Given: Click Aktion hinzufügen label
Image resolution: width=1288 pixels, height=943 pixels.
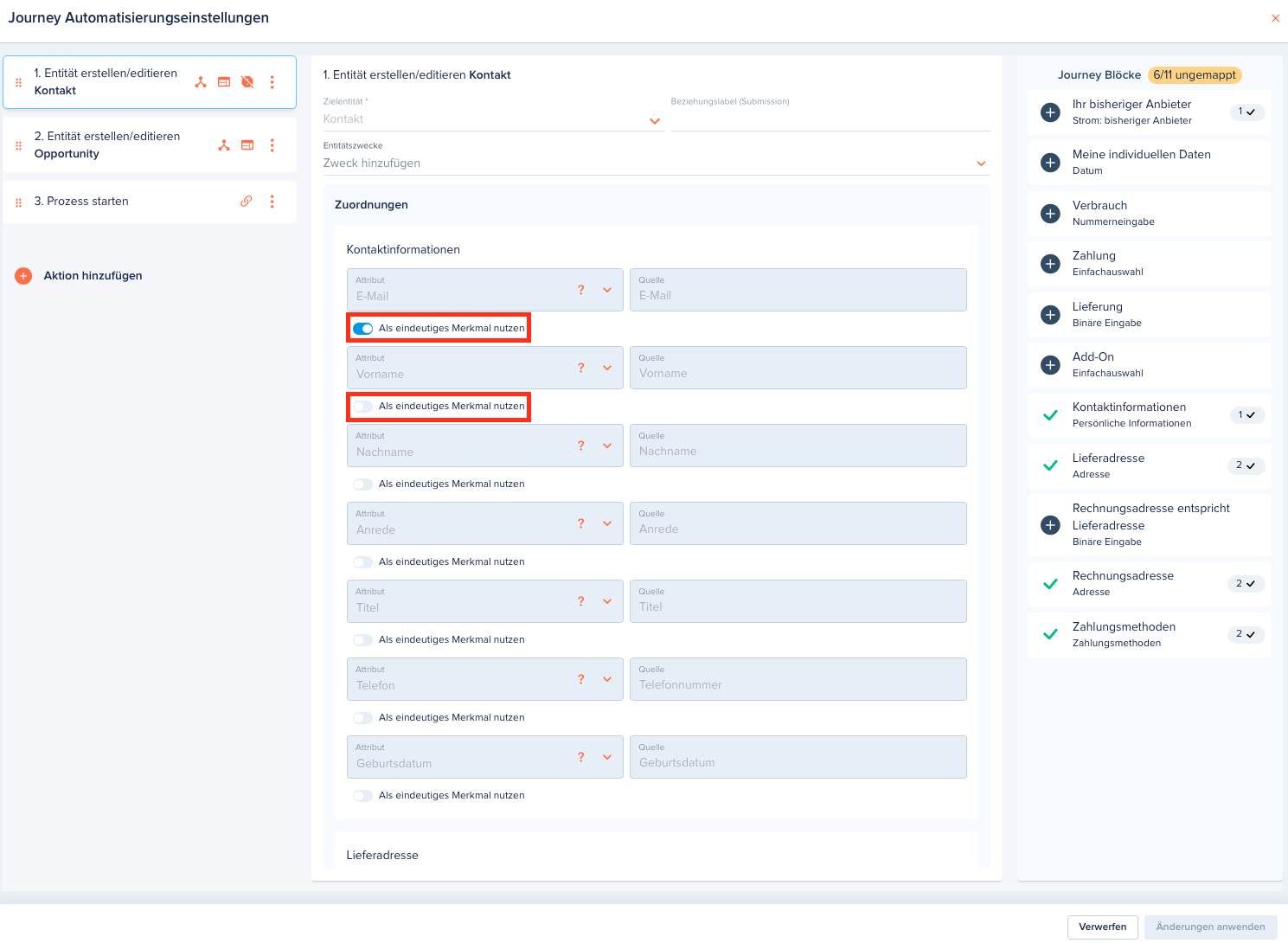Looking at the screenshot, I should click(x=93, y=276).
